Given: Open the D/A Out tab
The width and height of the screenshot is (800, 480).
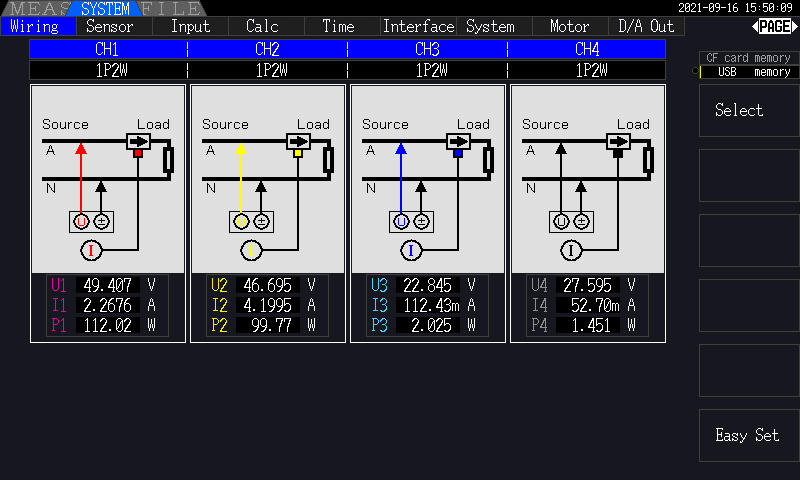Looking at the screenshot, I should (x=646, y=27).
